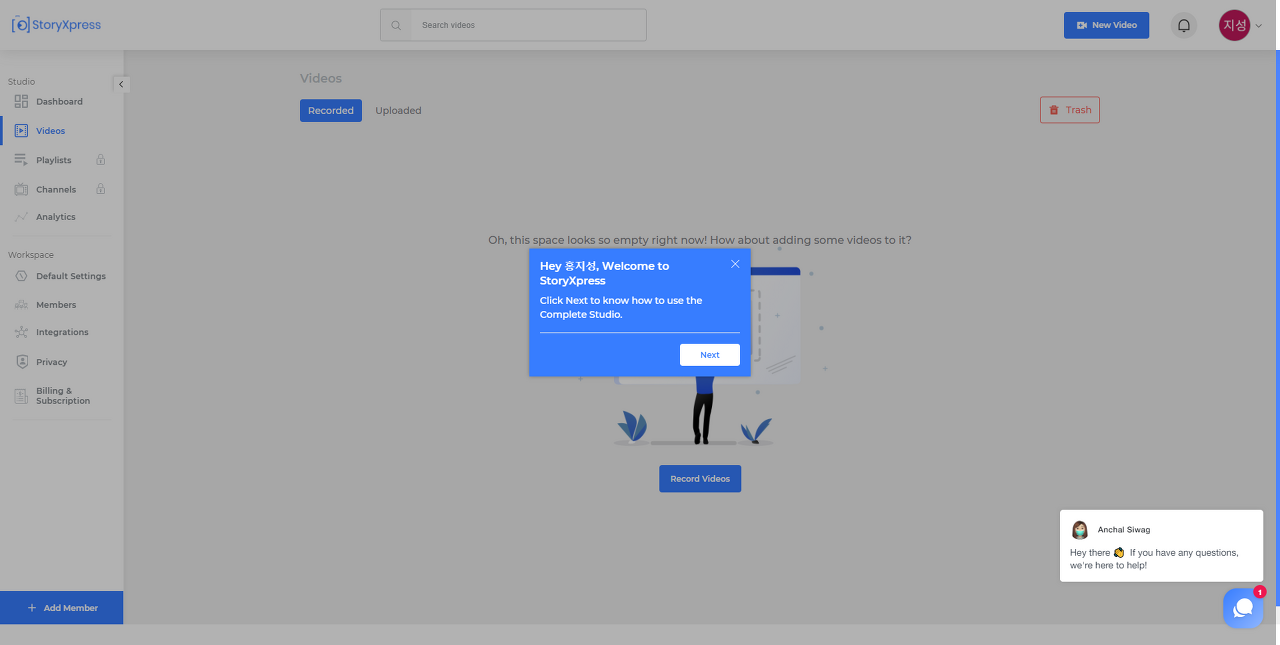Click the lock icon beside Channels
Viewport: 1280px width, 645px height.
[x=100, y=188]
